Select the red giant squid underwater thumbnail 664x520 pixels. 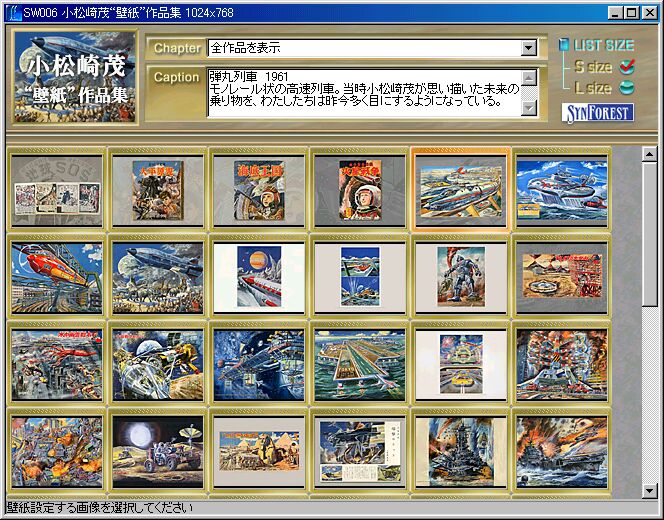(57, 365)
